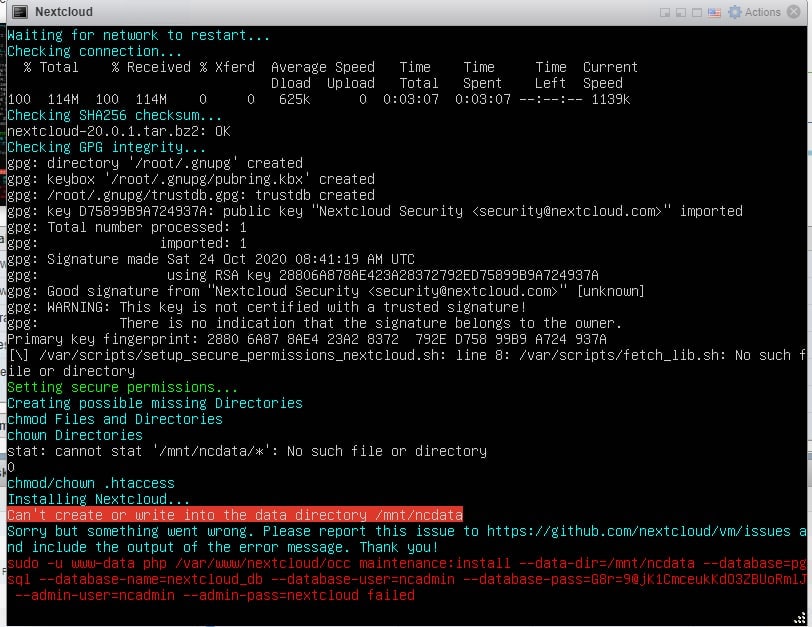
Task: Click the 'chown Directories' line
Action: tap(75, 435)
